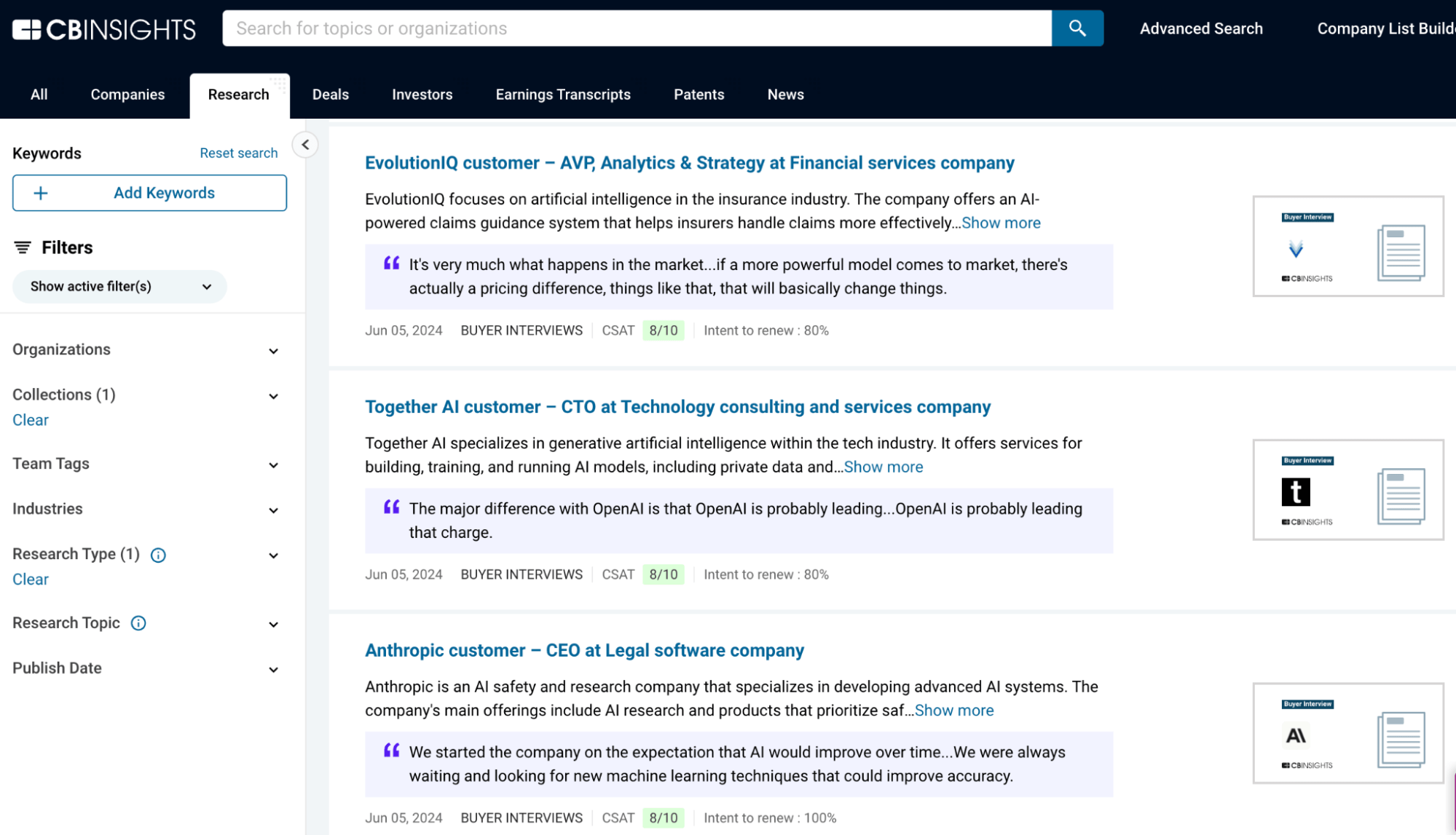The width and height of the screenshot is (1456, 835).
Task: Expand the Industries filter
Action: pos(273,510)
